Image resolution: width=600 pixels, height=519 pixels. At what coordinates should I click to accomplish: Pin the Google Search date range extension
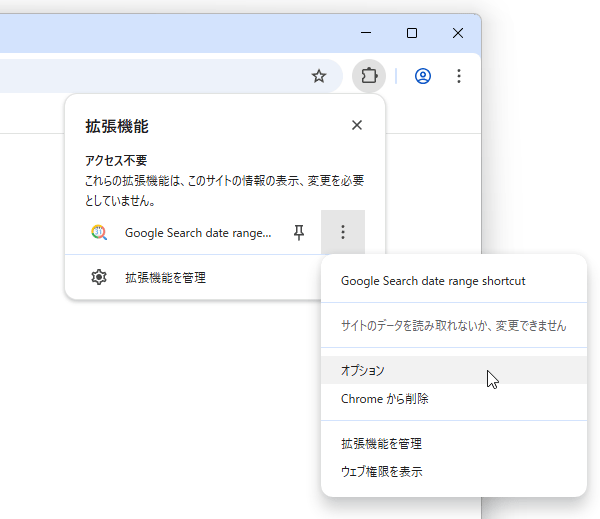pyautogui.click(x=299, y=232)
